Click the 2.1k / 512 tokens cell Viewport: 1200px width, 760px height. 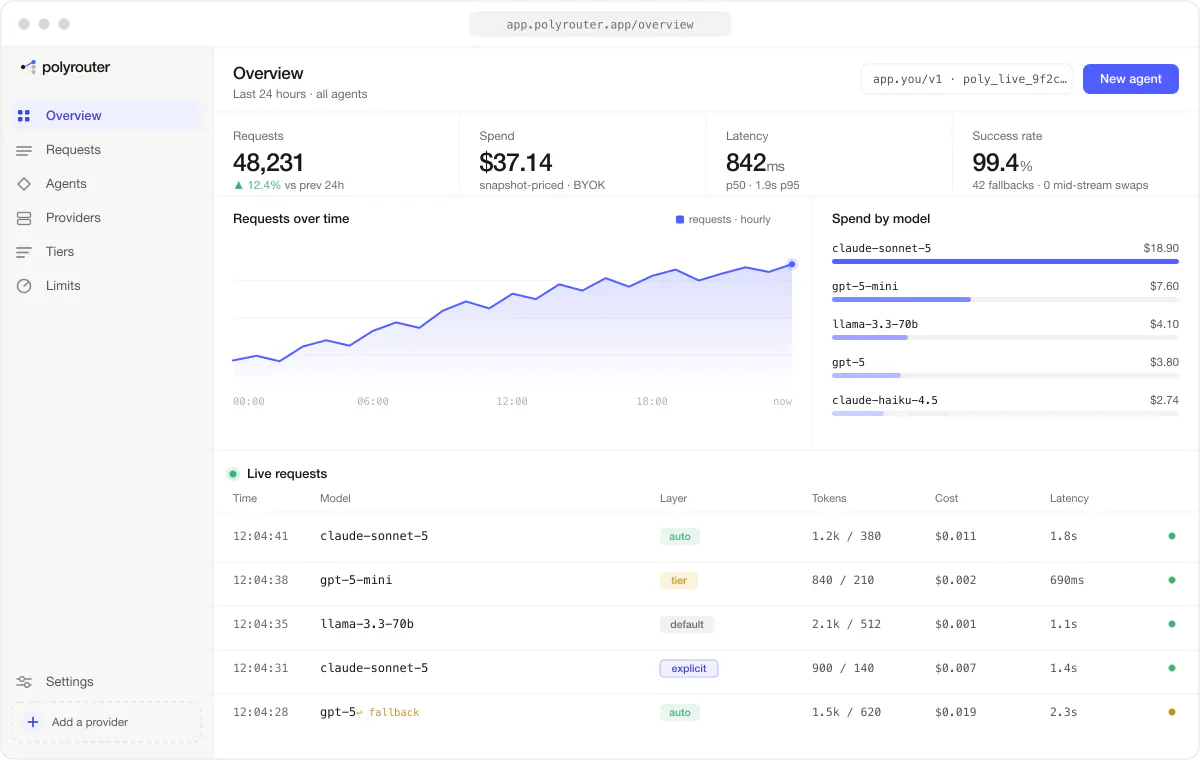click(x=846, y=624)
